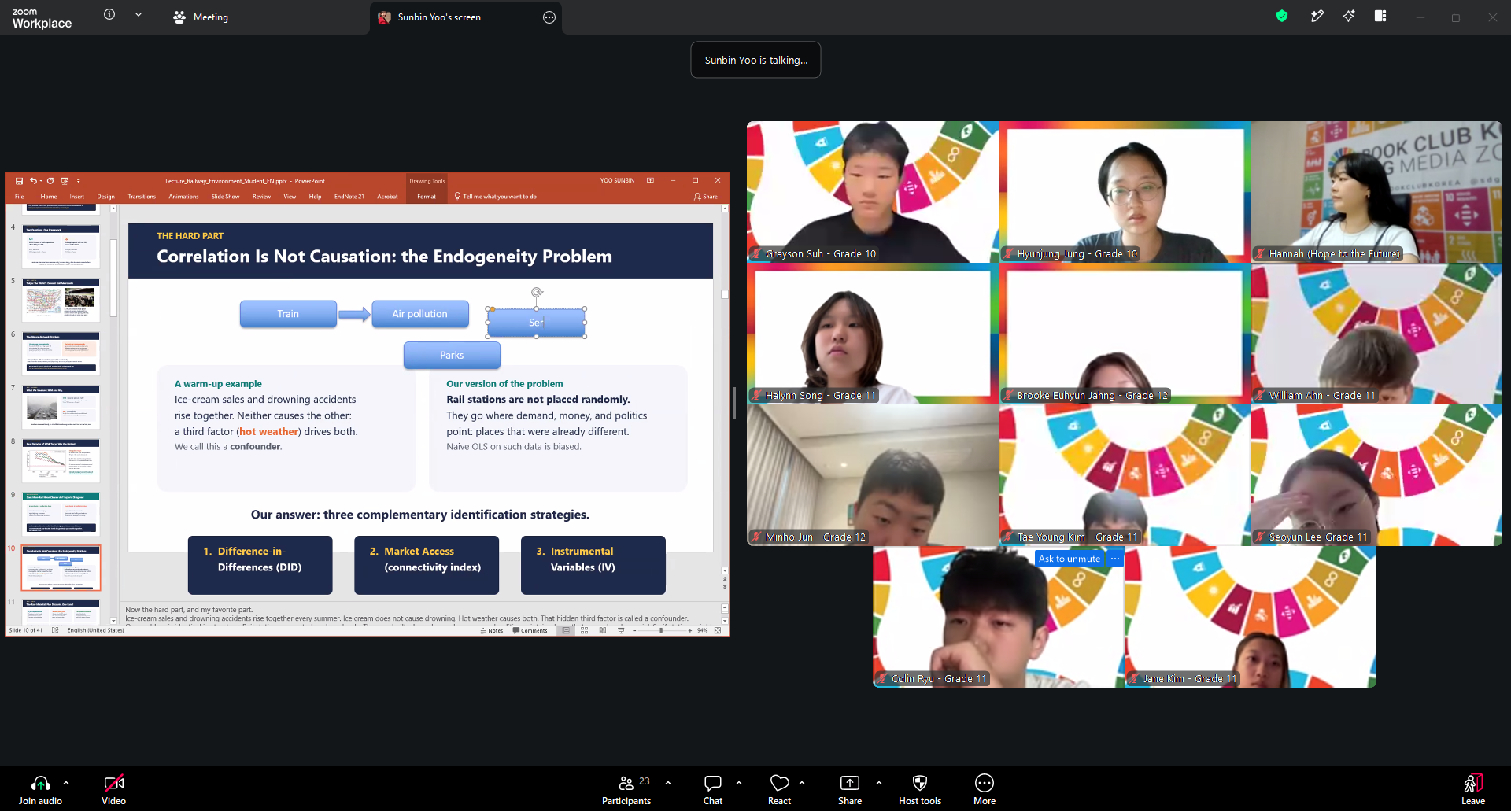Click the React heart icon
Viewport: 1511px width, 812px height.
pyautogui.click(x=779, y=783)
